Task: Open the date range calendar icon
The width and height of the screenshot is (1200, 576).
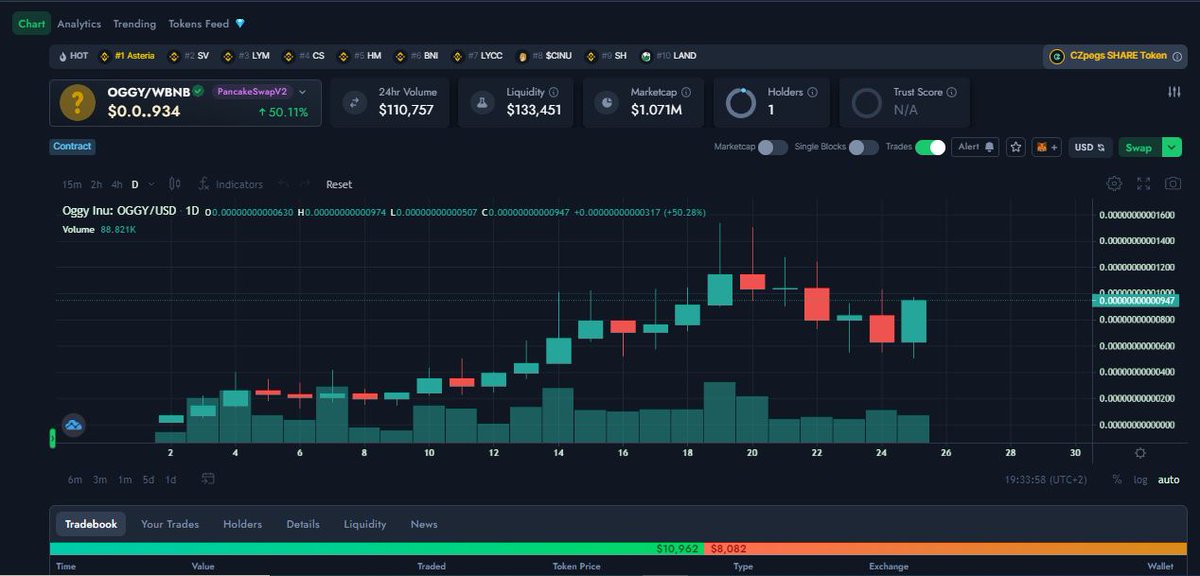Action: (x=208, y=479)
